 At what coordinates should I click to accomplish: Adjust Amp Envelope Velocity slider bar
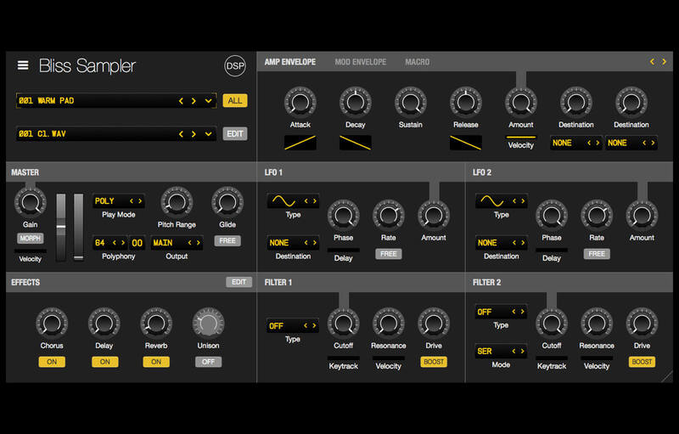tap(521, 137)
